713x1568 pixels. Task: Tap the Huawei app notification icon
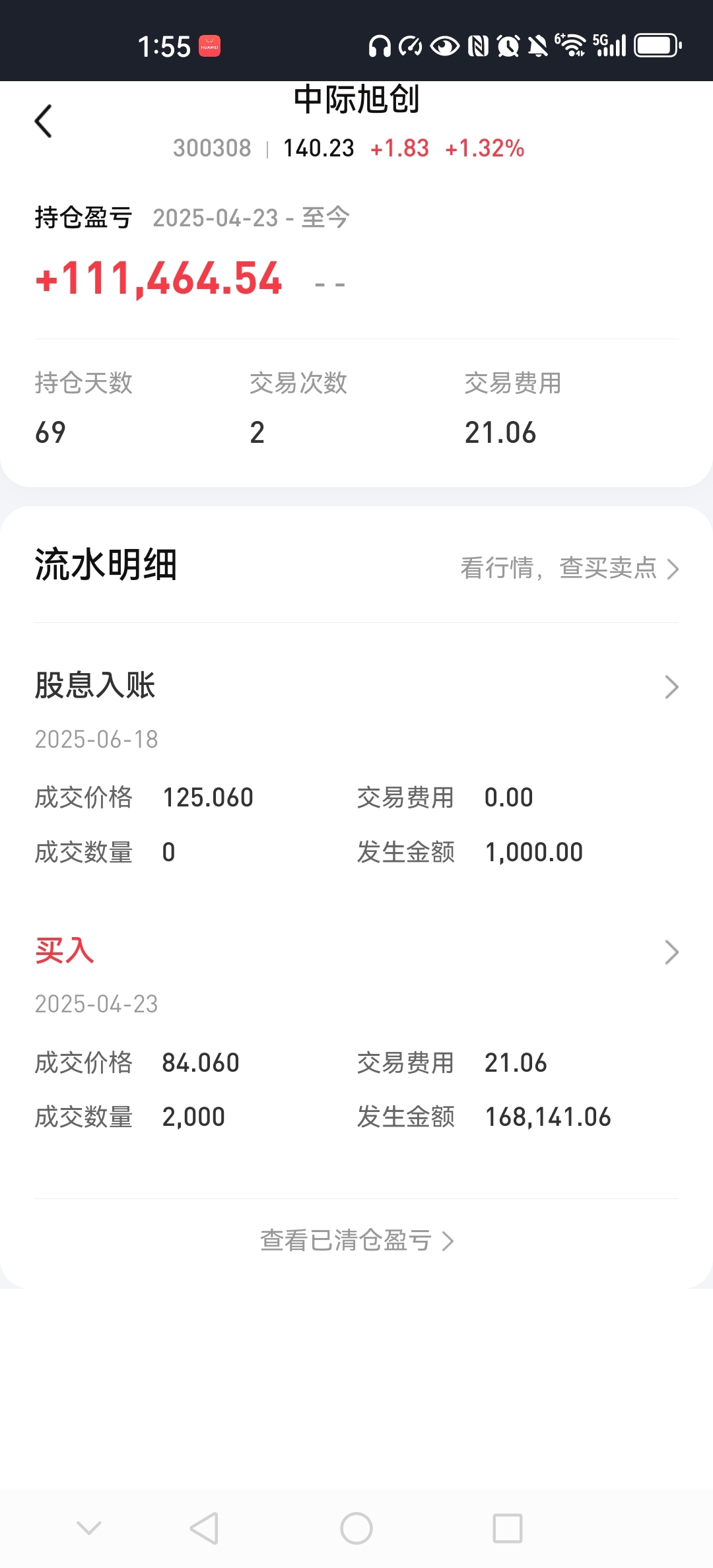[x=210, y=46]
